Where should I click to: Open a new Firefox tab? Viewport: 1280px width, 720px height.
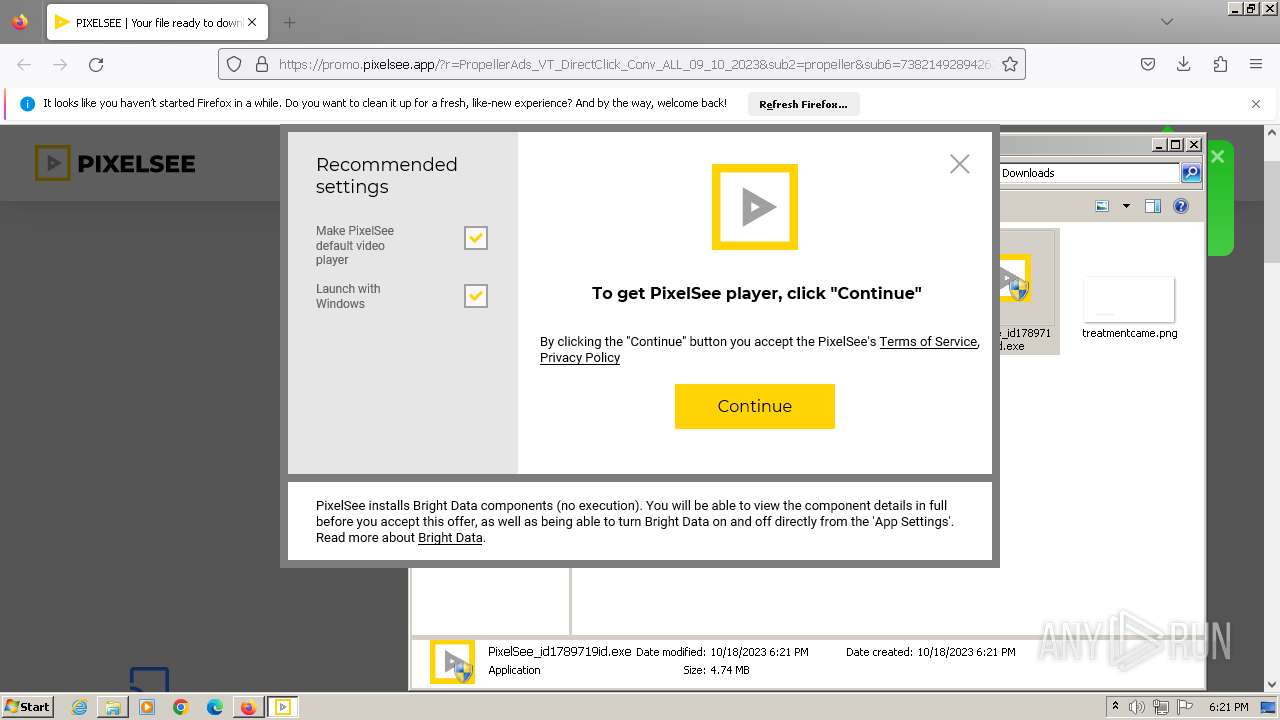pos(289,22)
